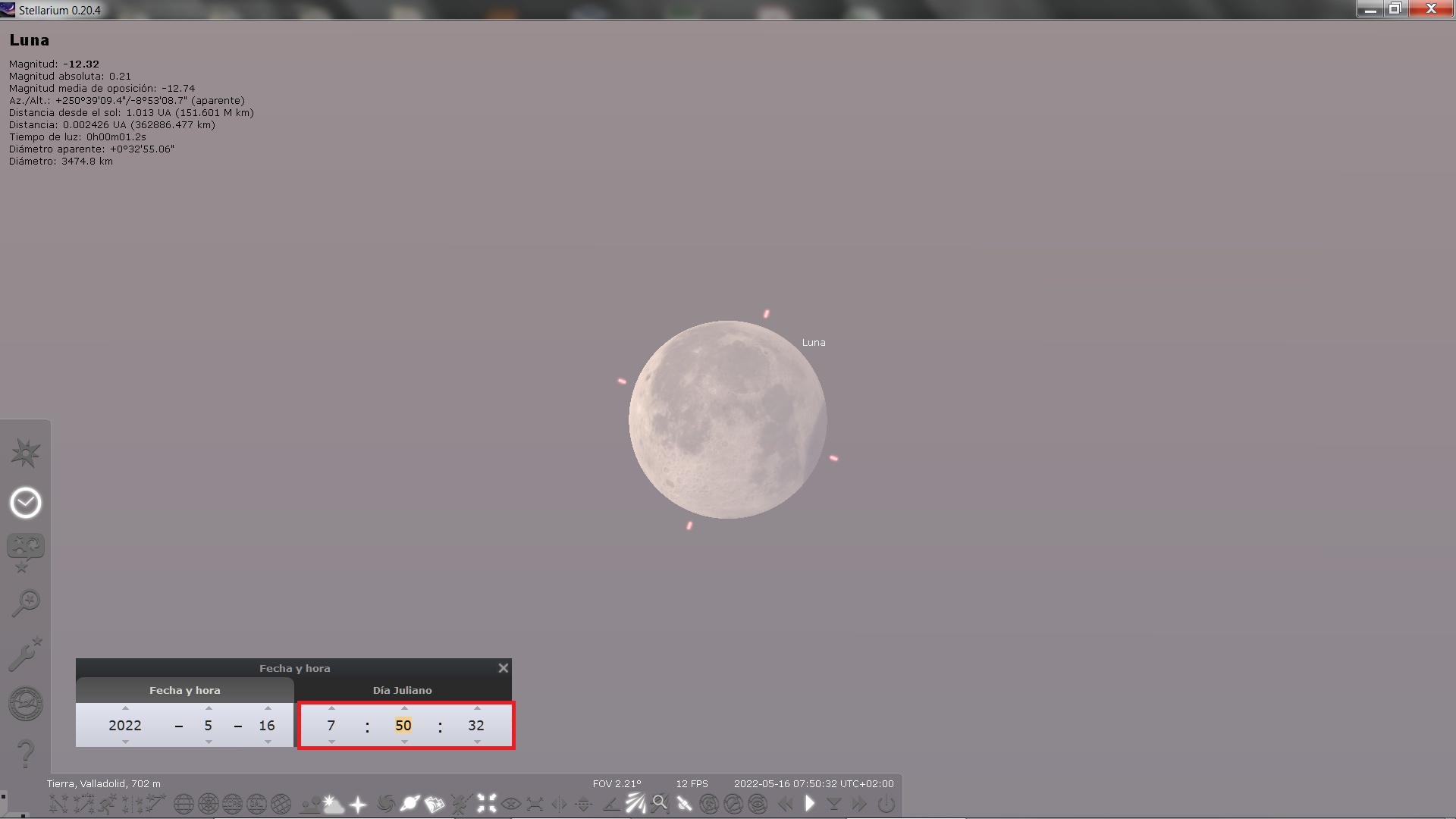The height and width of the screenshot is (819, 1456).
Task: Center on selected object icon
Action: click(487, 804)
